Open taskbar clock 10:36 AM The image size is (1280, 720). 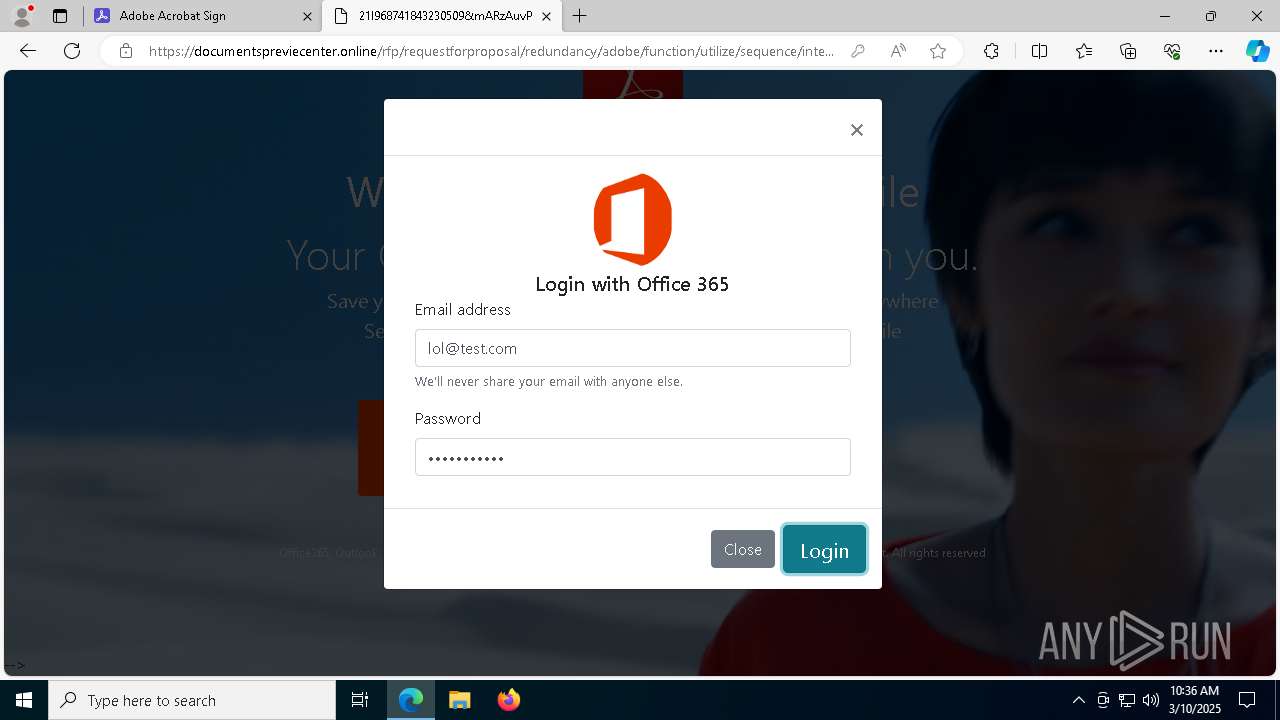coord(1195,700)
